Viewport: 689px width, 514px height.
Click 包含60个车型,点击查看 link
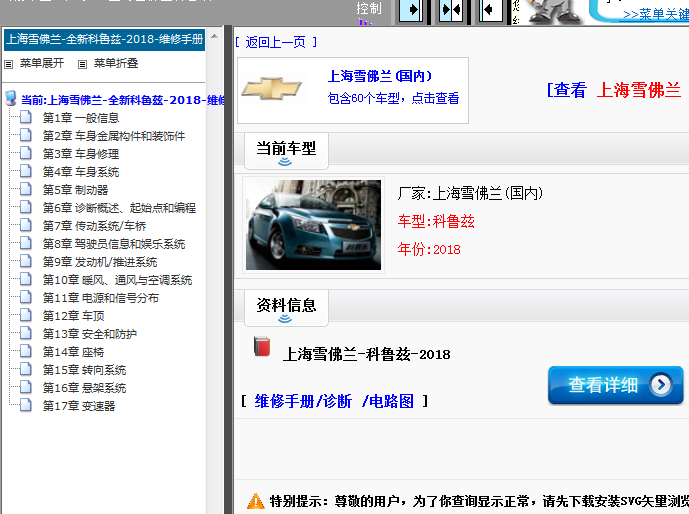tap(393, 98)
